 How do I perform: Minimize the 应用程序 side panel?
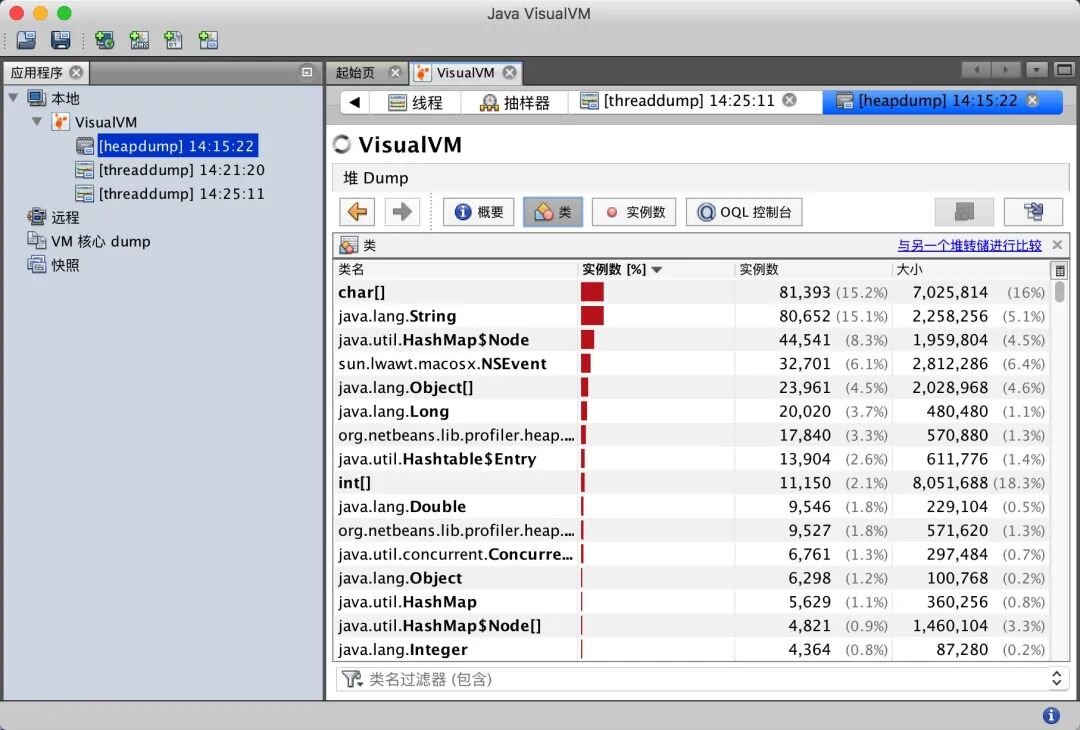click(307, 72)
